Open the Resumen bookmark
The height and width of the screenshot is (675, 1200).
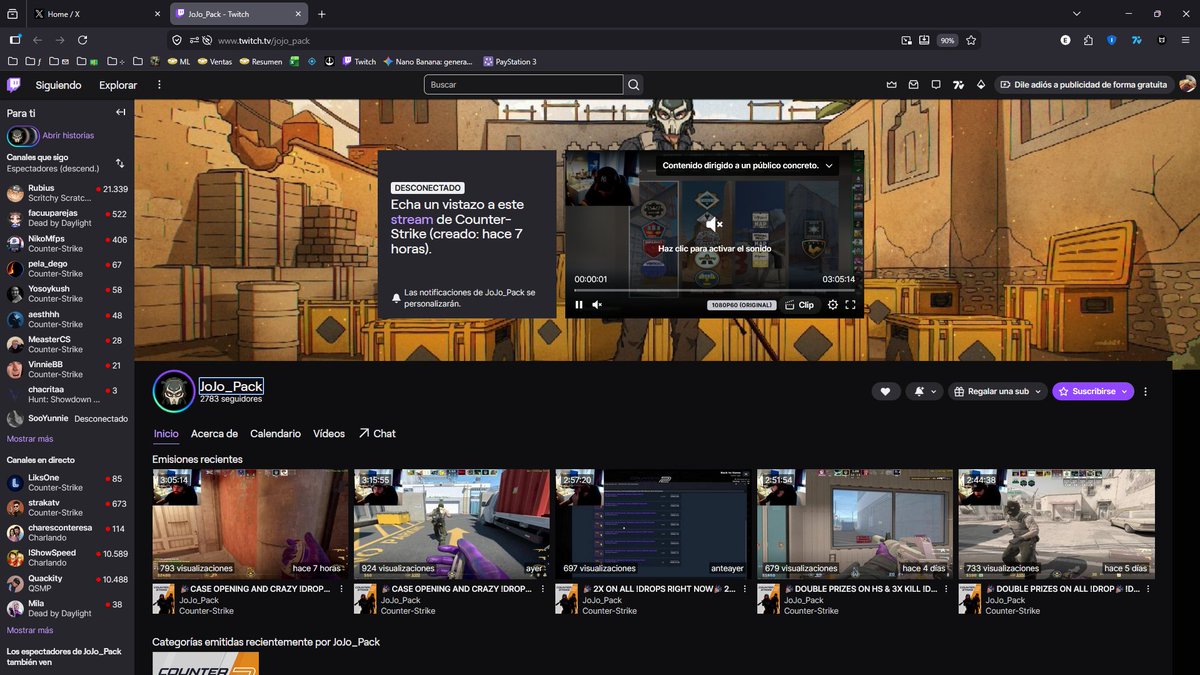(260, 62)
